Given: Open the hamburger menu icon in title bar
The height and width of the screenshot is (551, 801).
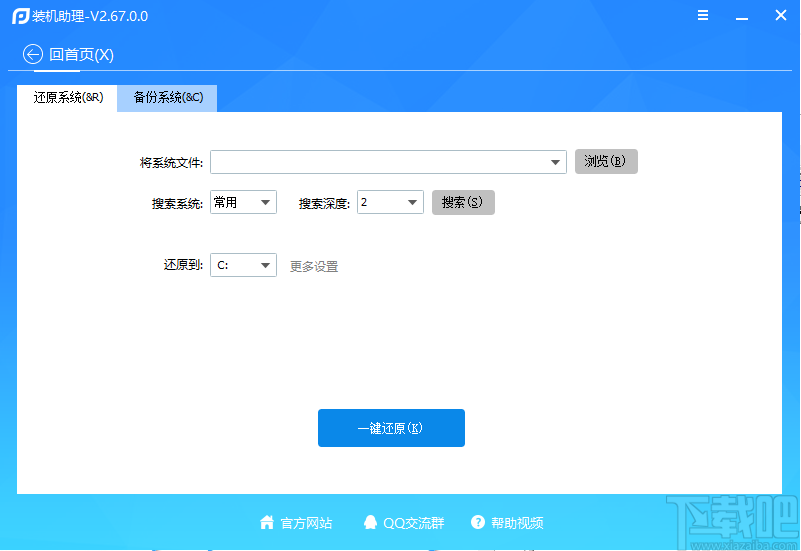Looking at the screenshot, I should [x=703, y=15].
